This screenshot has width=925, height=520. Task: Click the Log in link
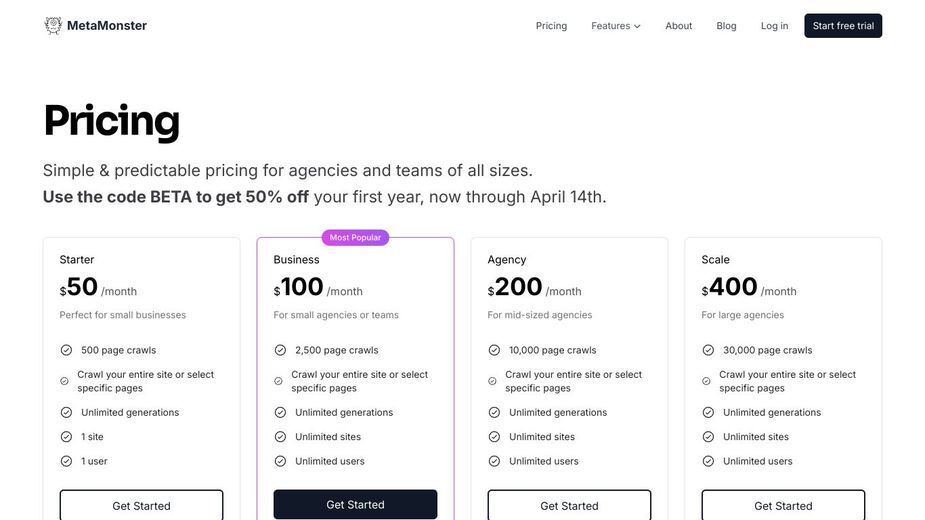pos(774,26)
